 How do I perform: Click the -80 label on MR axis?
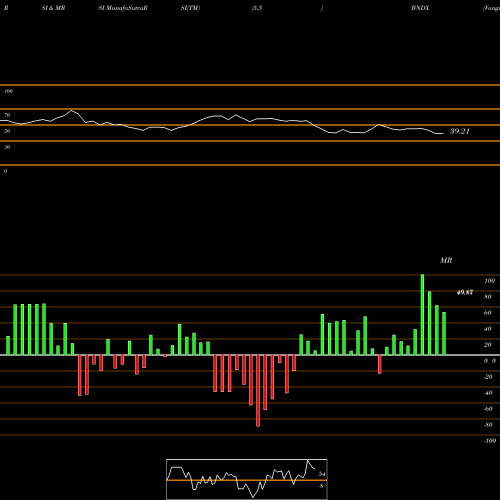click(x=488, y=425)
